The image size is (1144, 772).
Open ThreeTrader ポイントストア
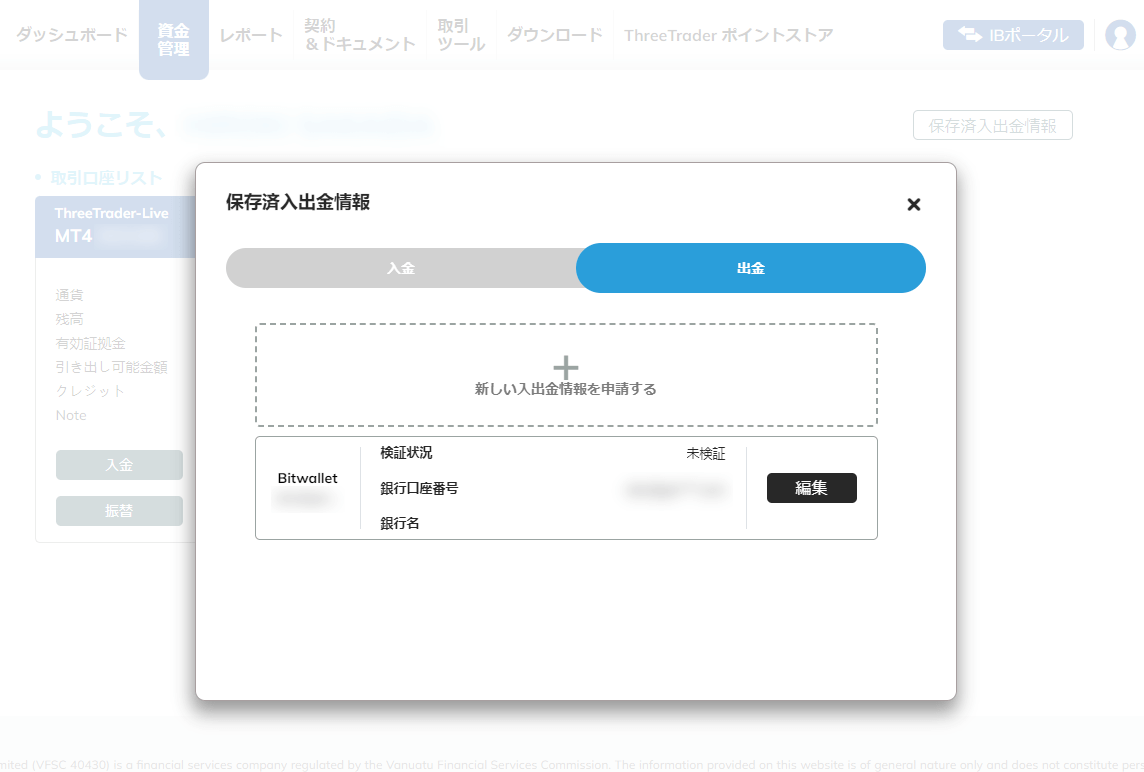point(728,35)
